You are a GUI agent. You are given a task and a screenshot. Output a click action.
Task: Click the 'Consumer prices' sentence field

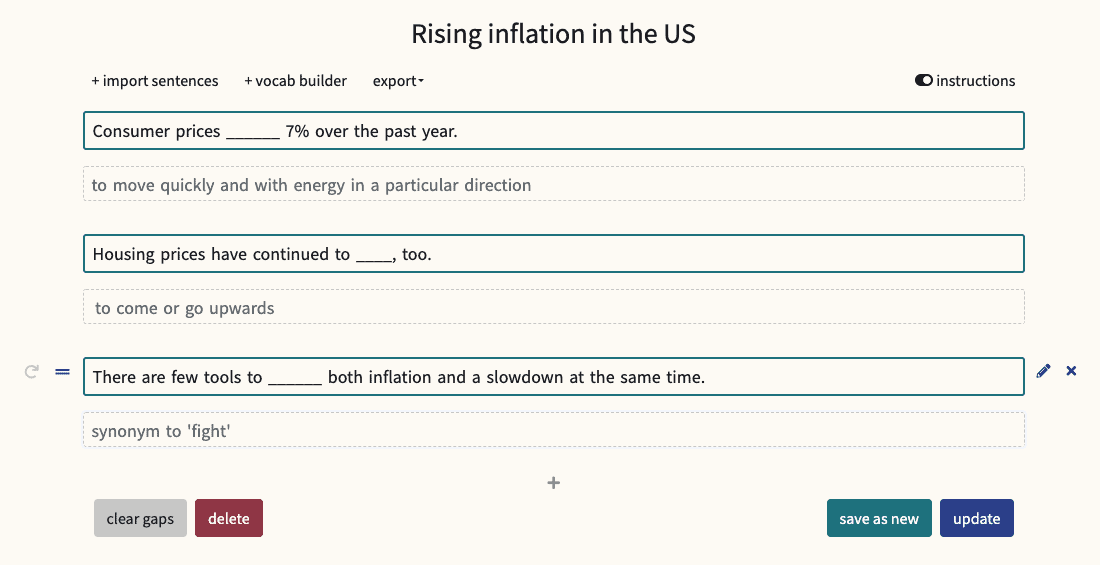pyautogui.click(x=553, y=131)
